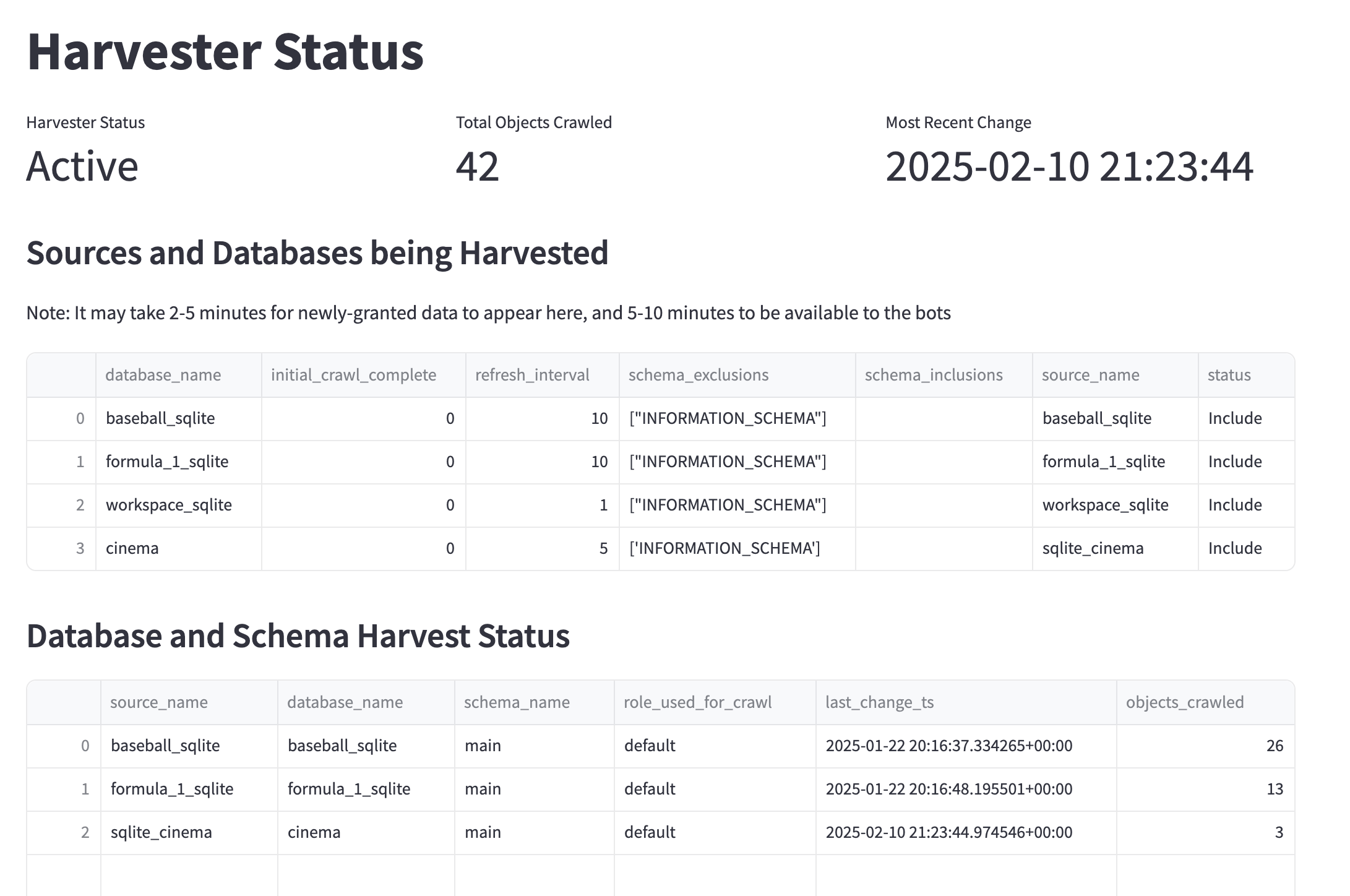Click formula_1_sqlite source_name in the harvest status table
The image size is (1350, 896).
[172, 789]
